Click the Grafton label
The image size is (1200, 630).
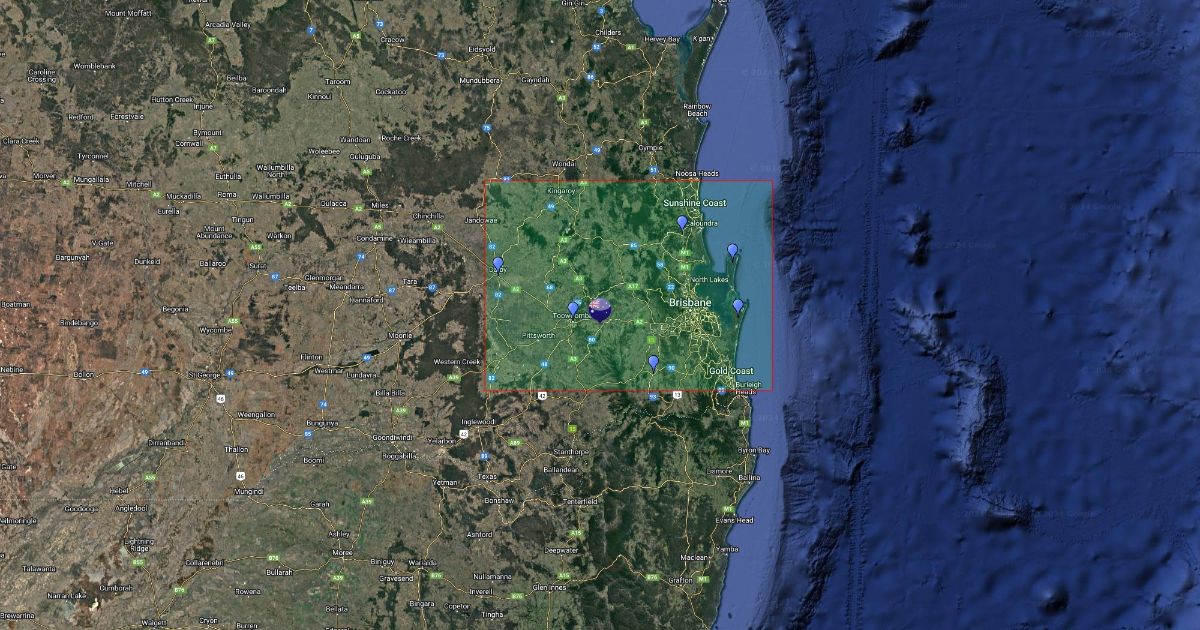(680, 579)
